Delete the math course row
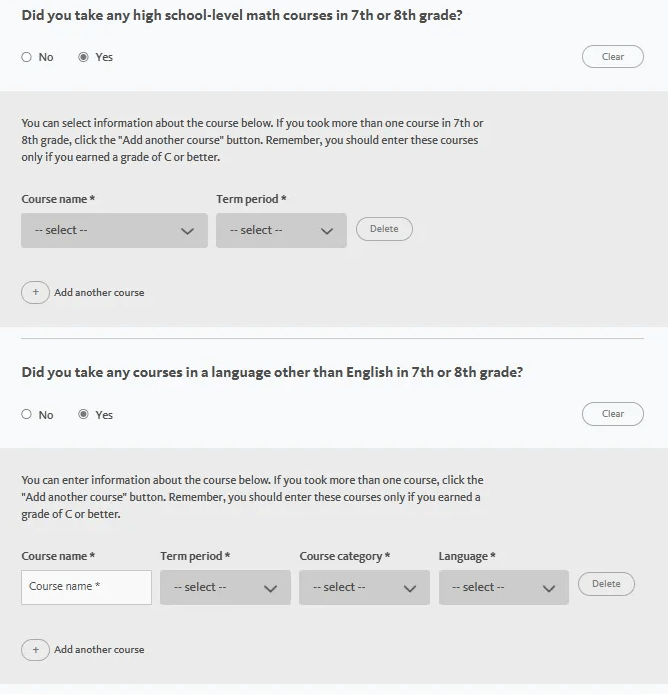 tap(384, 229)
